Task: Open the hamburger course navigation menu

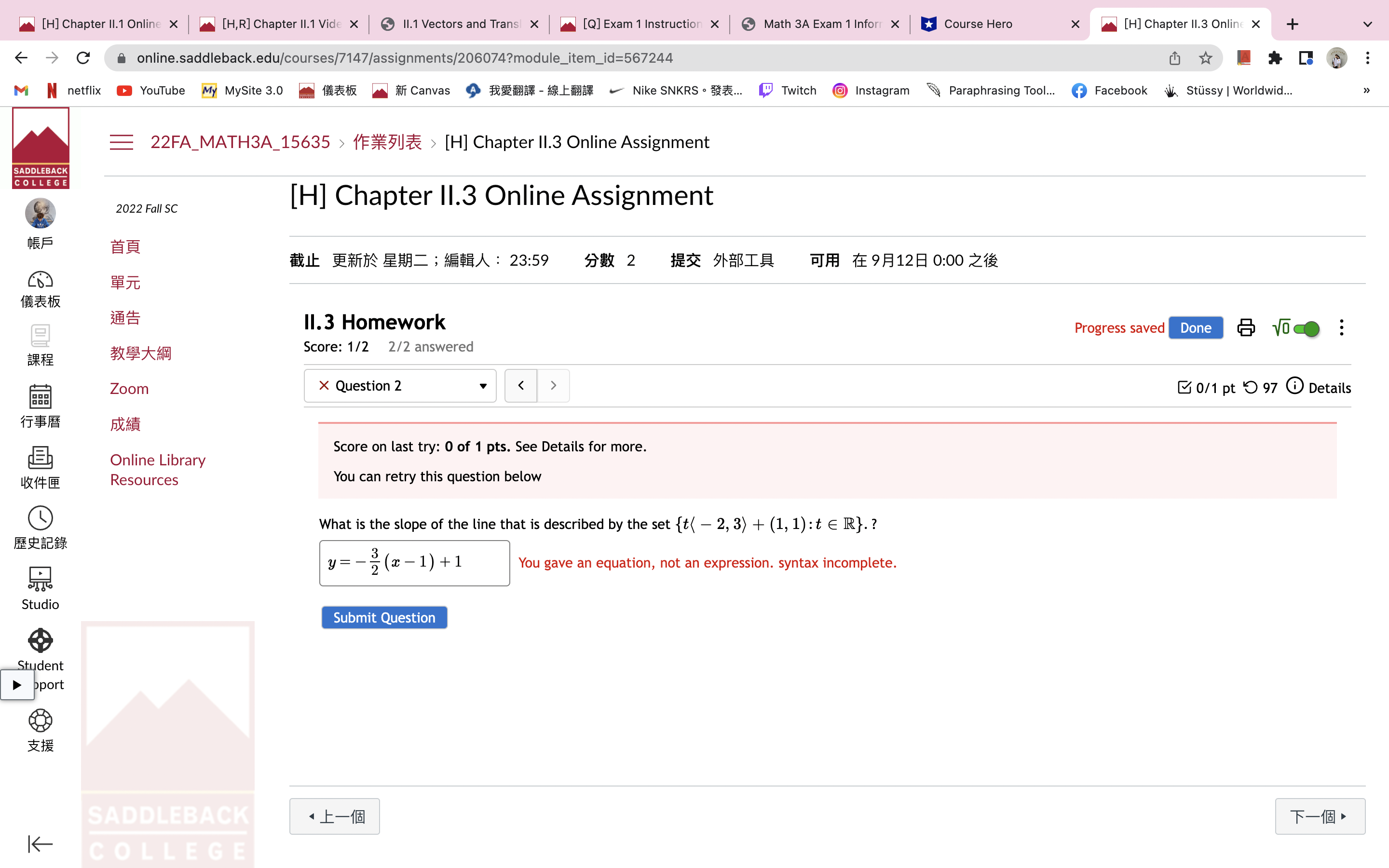Action: click(121, 142)
